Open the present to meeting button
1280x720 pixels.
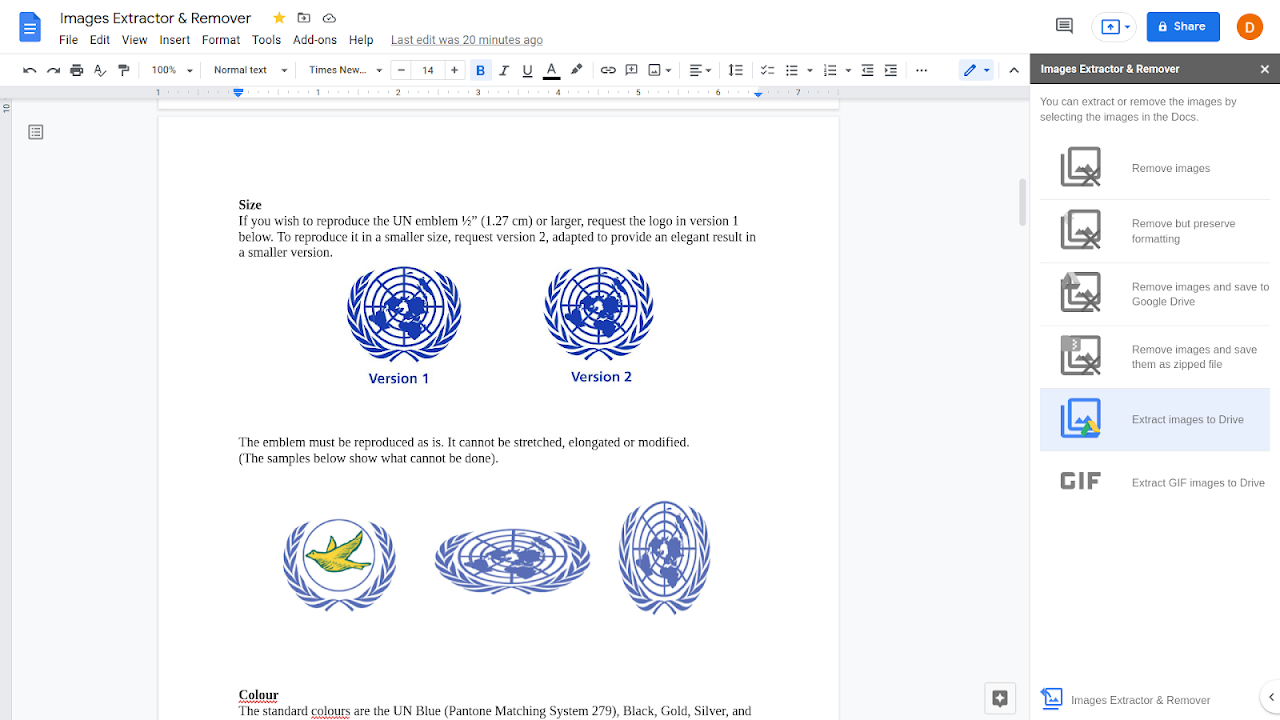click(x=1115, y=27)
